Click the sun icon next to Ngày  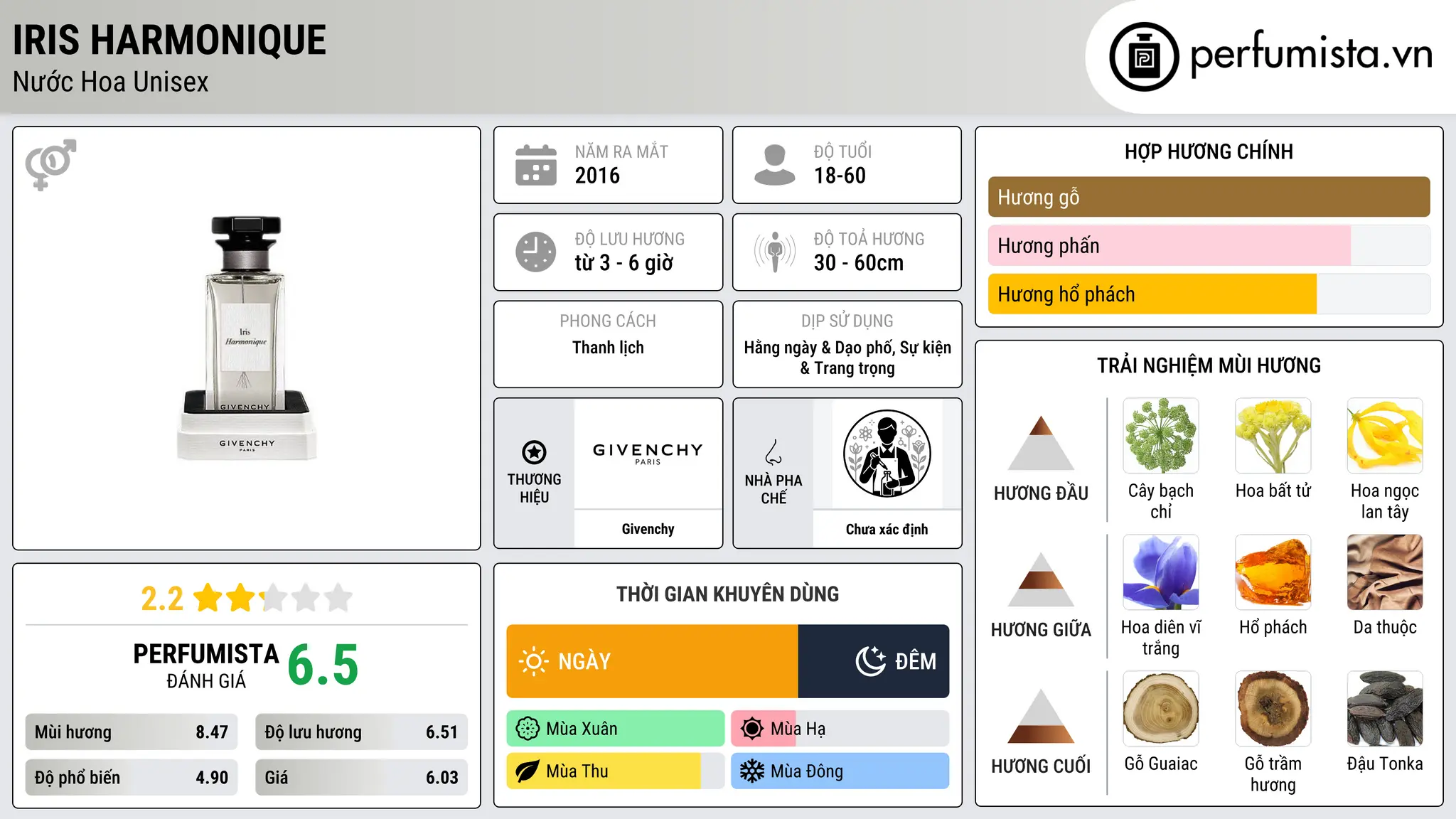(x=534, y=661)
